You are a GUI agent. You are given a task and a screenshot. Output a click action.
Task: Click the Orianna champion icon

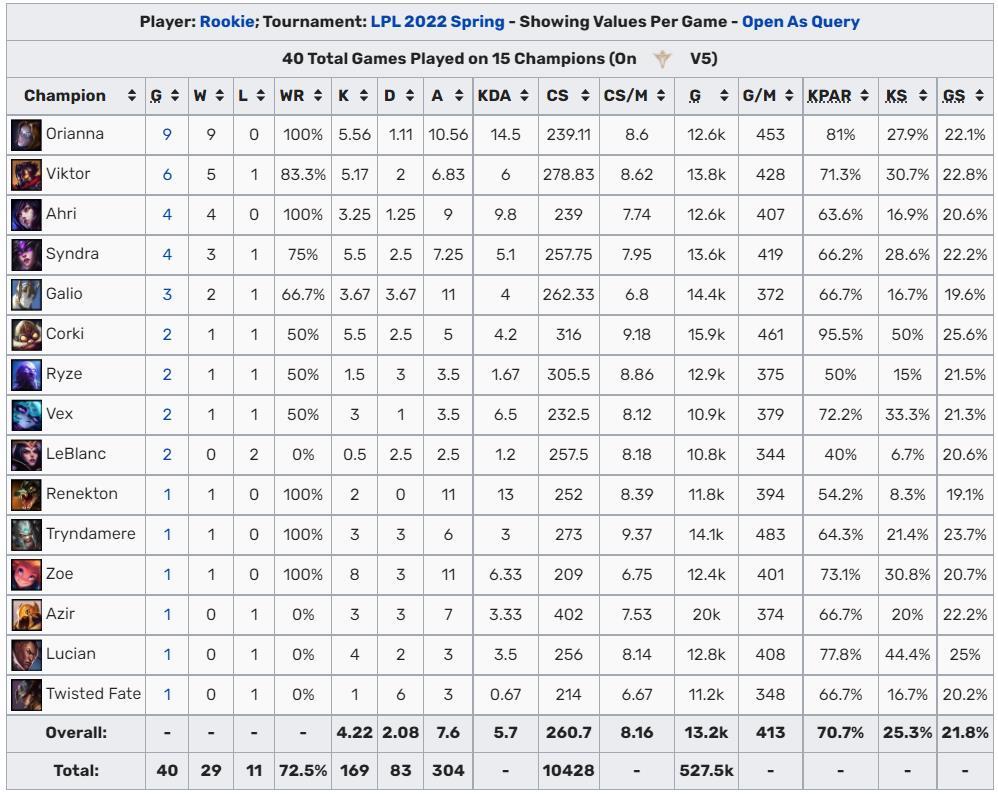click(26, 134)
